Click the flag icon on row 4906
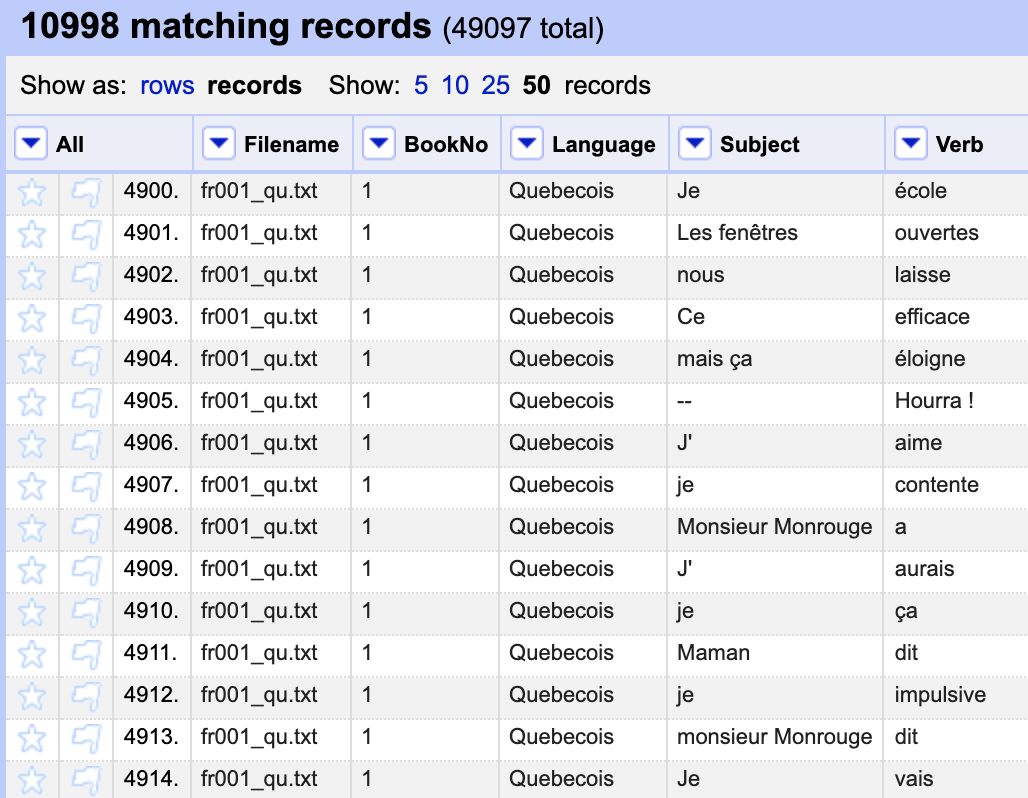Viewport: 1028px width, 798px height. pos(81,443)
